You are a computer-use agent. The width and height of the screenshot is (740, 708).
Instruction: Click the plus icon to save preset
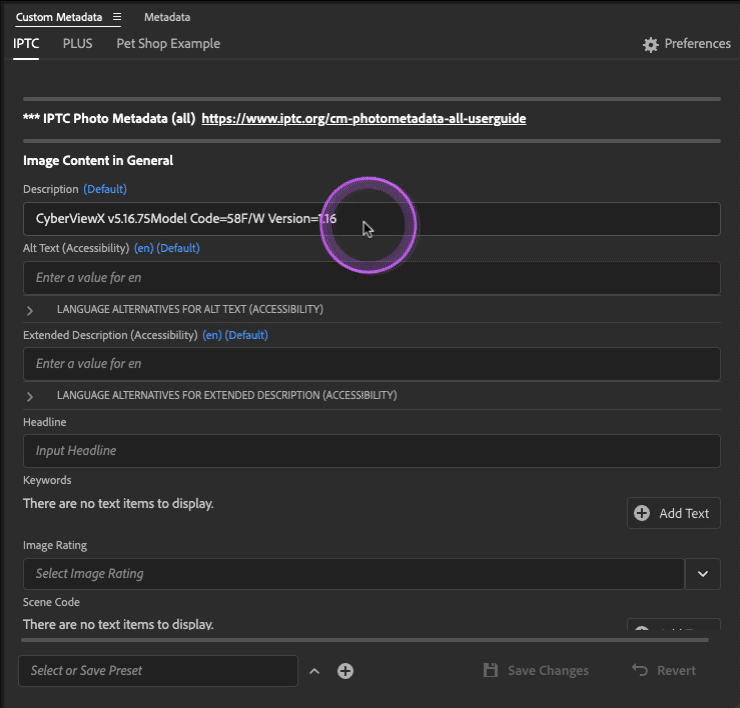click(345, 671)
